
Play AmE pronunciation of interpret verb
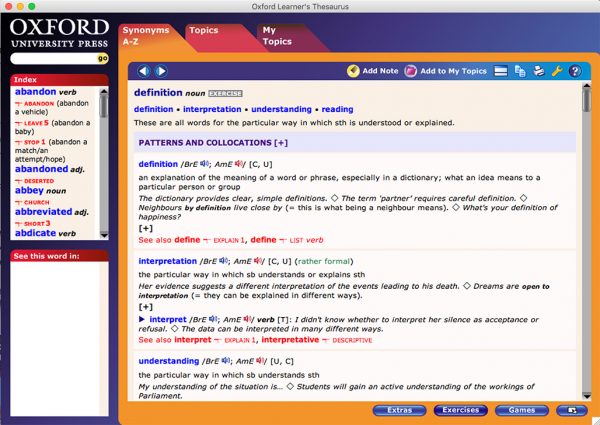(248, 319)
